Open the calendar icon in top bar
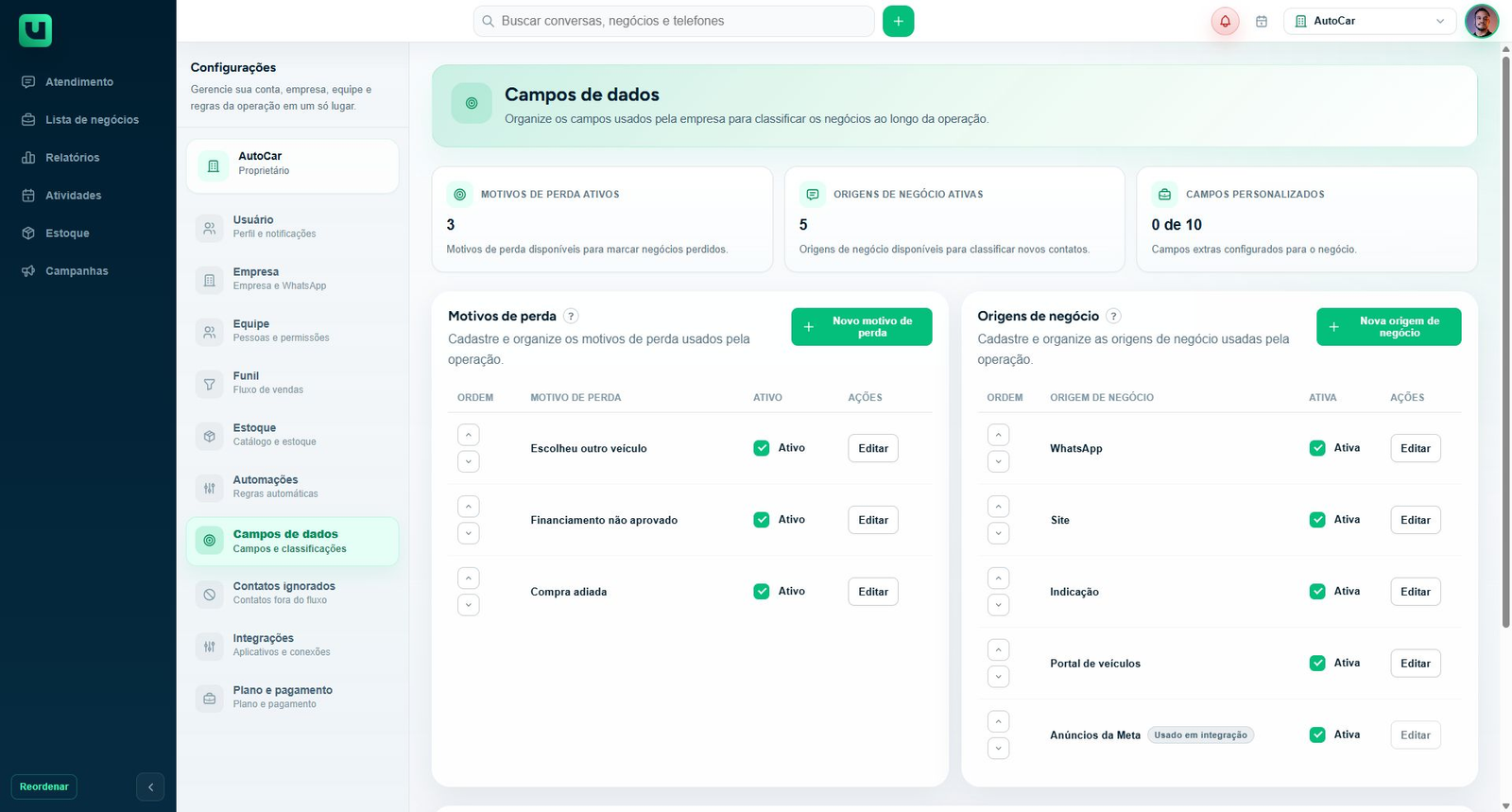Image resolution: width=1512 pixels, height=812 pixels. 1262,21
